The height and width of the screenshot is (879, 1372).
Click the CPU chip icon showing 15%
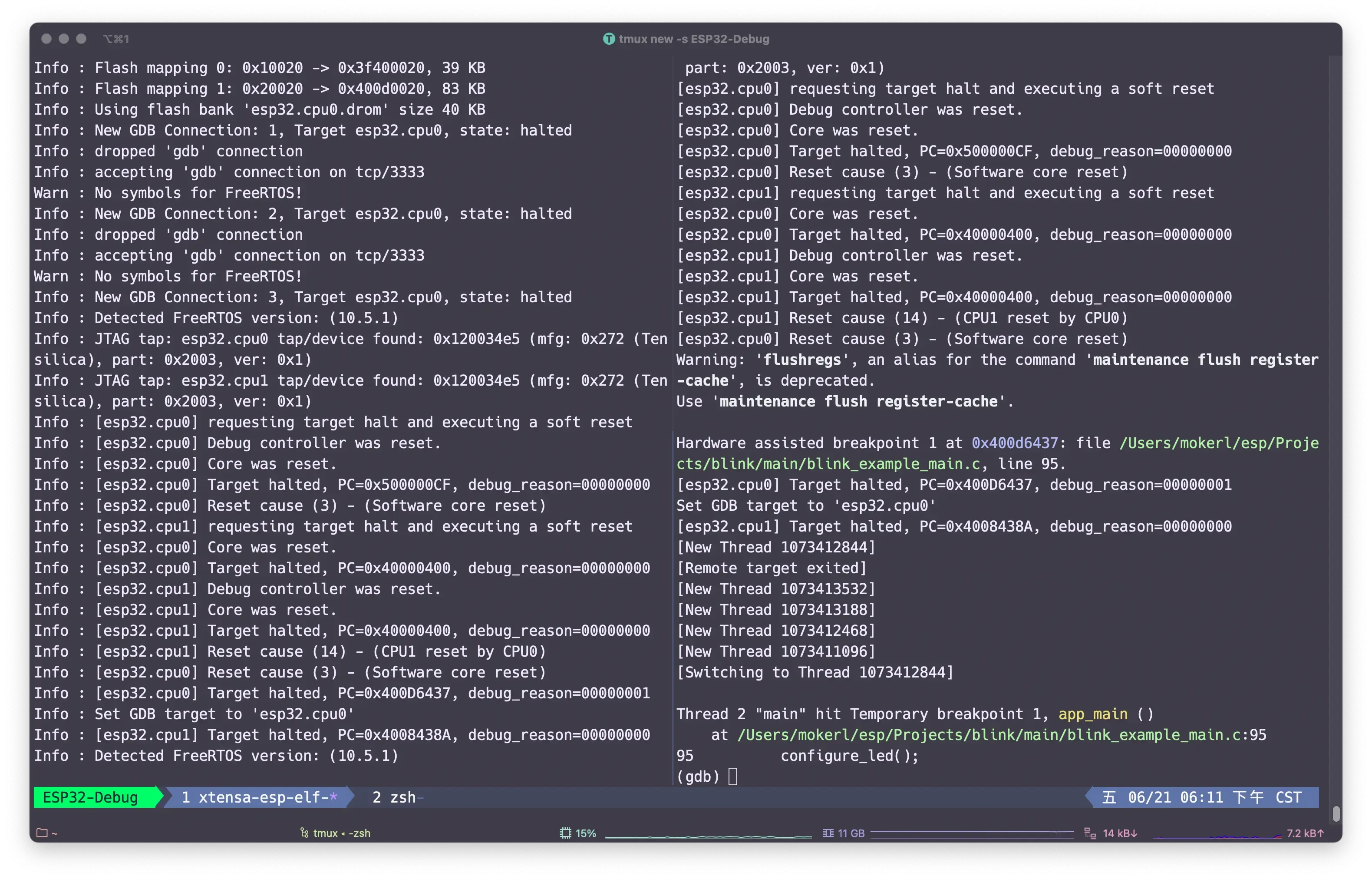point(565,833)
